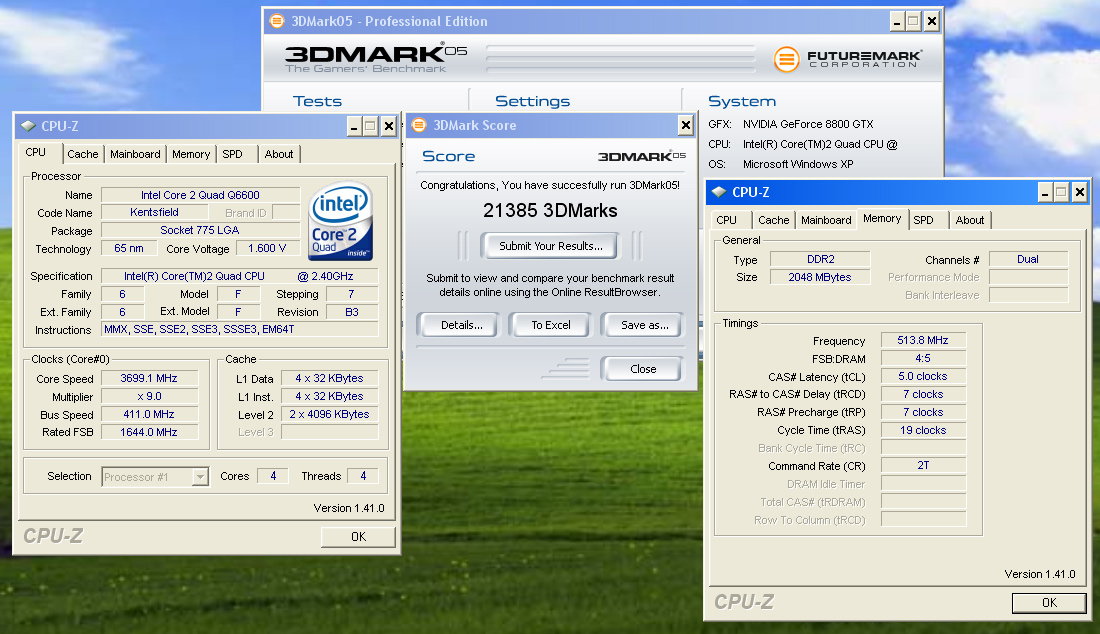Viewport: 1100px width, 634px height.
Task: Select Memory tab in right CPU-Z window
Action: point(882,219)
